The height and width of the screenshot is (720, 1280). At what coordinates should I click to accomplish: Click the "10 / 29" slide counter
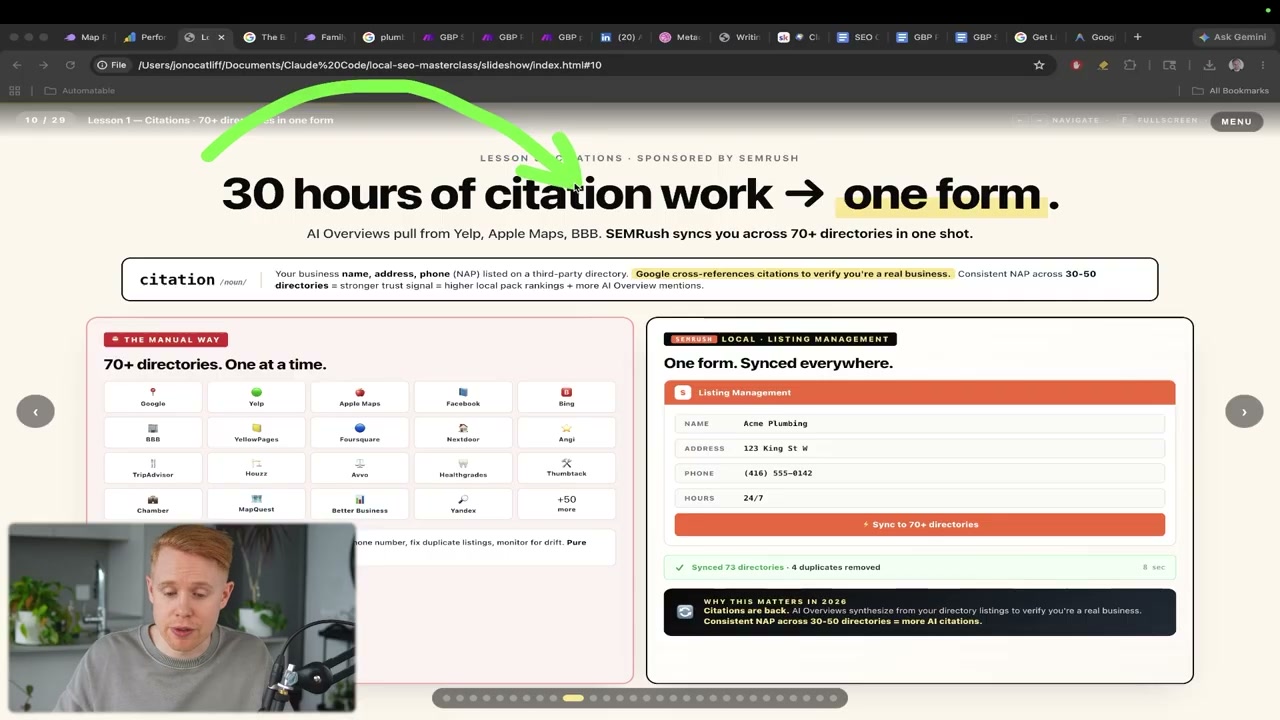45,120
